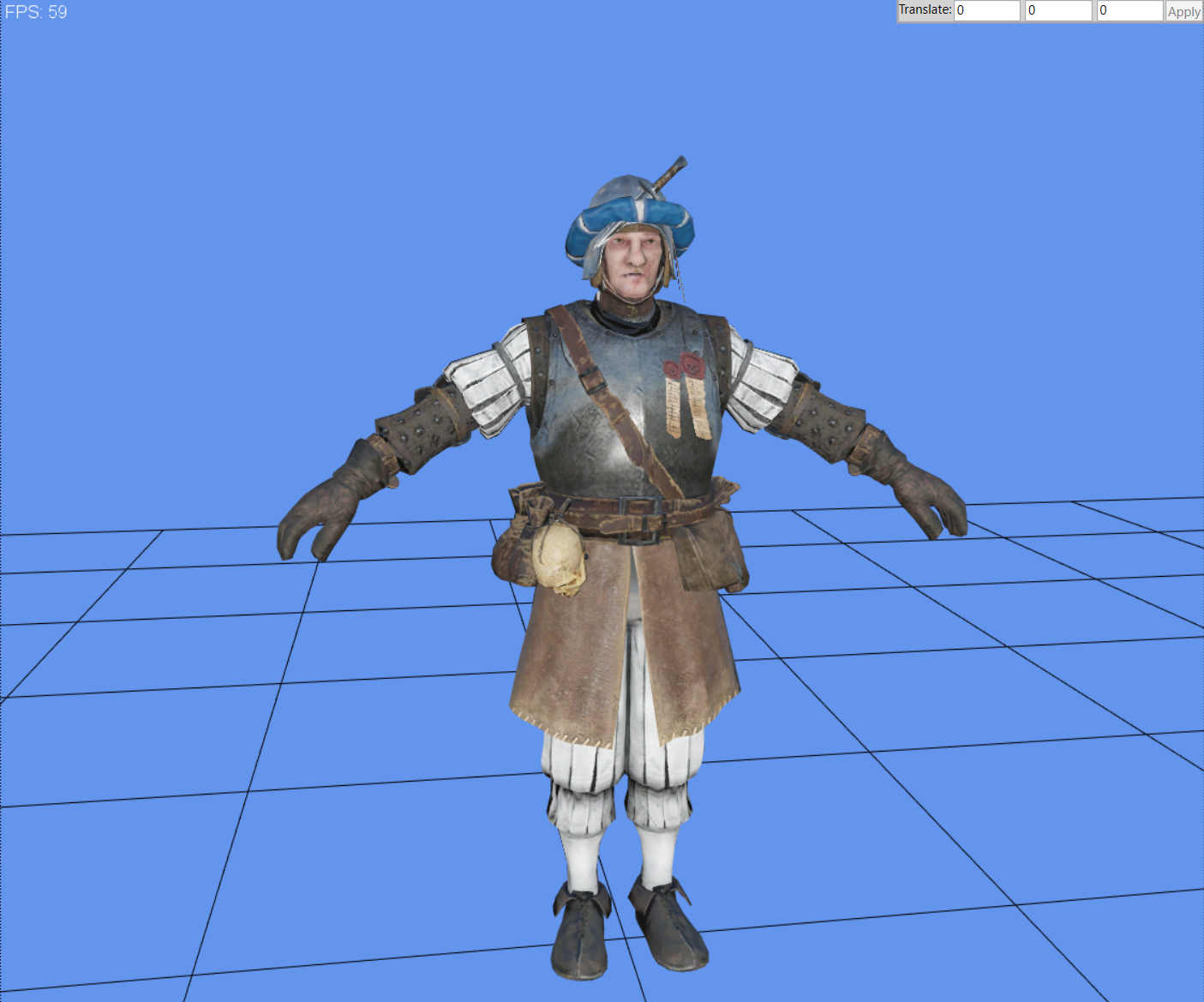Click the second Translate input field
The image size is (1204, 1002).
click(x=1058, y=10)
